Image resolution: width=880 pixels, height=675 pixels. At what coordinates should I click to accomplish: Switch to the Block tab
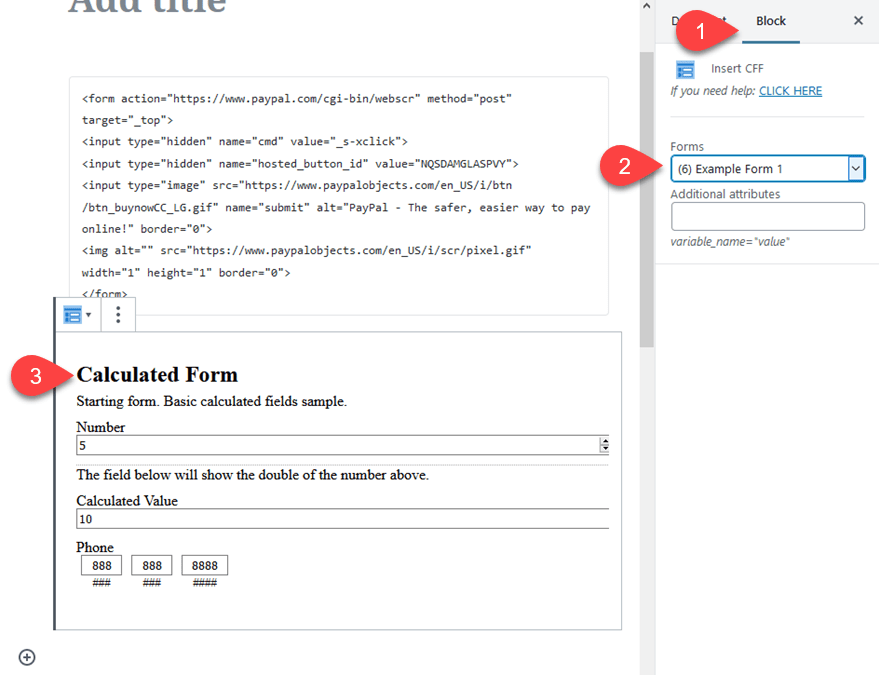point(771,20)
